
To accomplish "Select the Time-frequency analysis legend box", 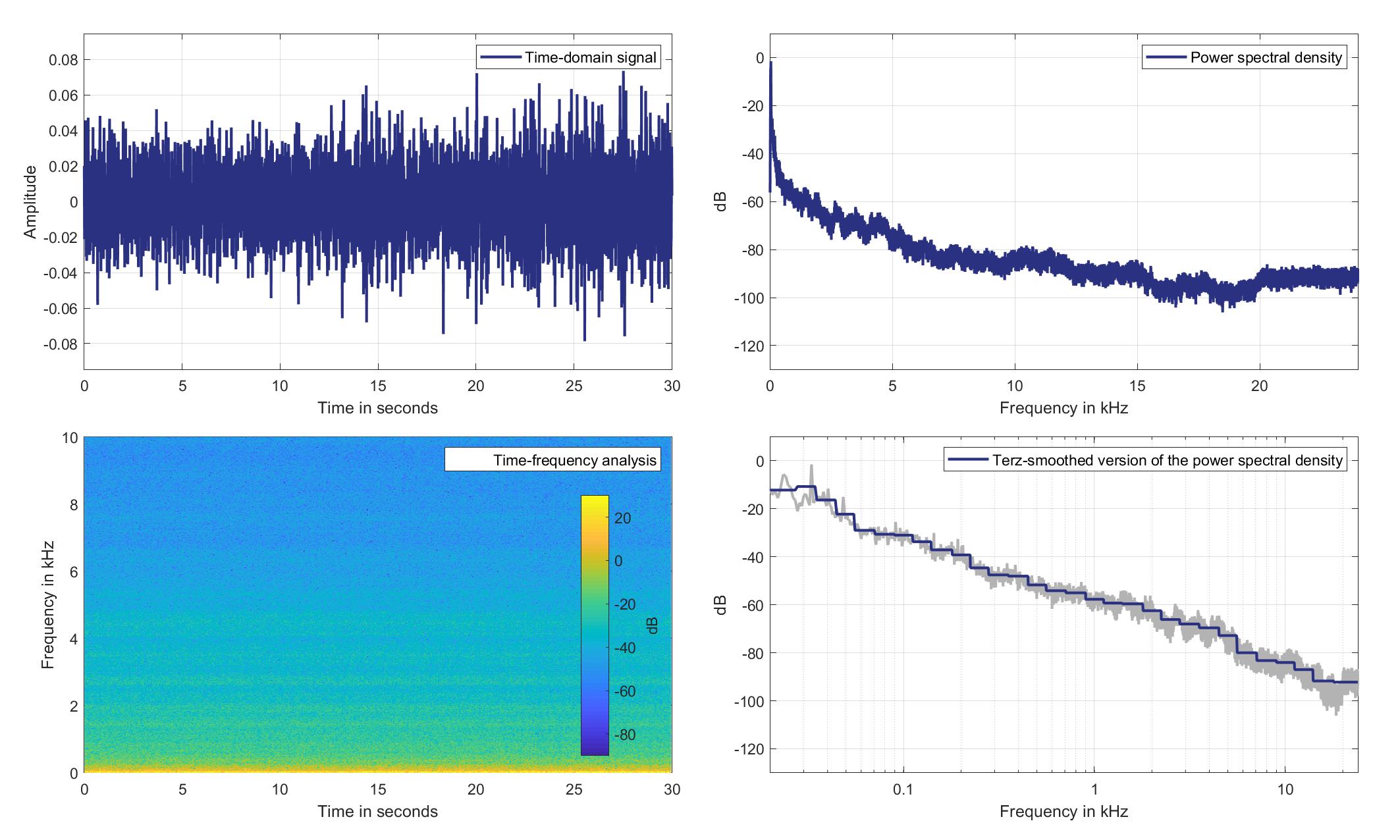I will [x=552, y=459].
